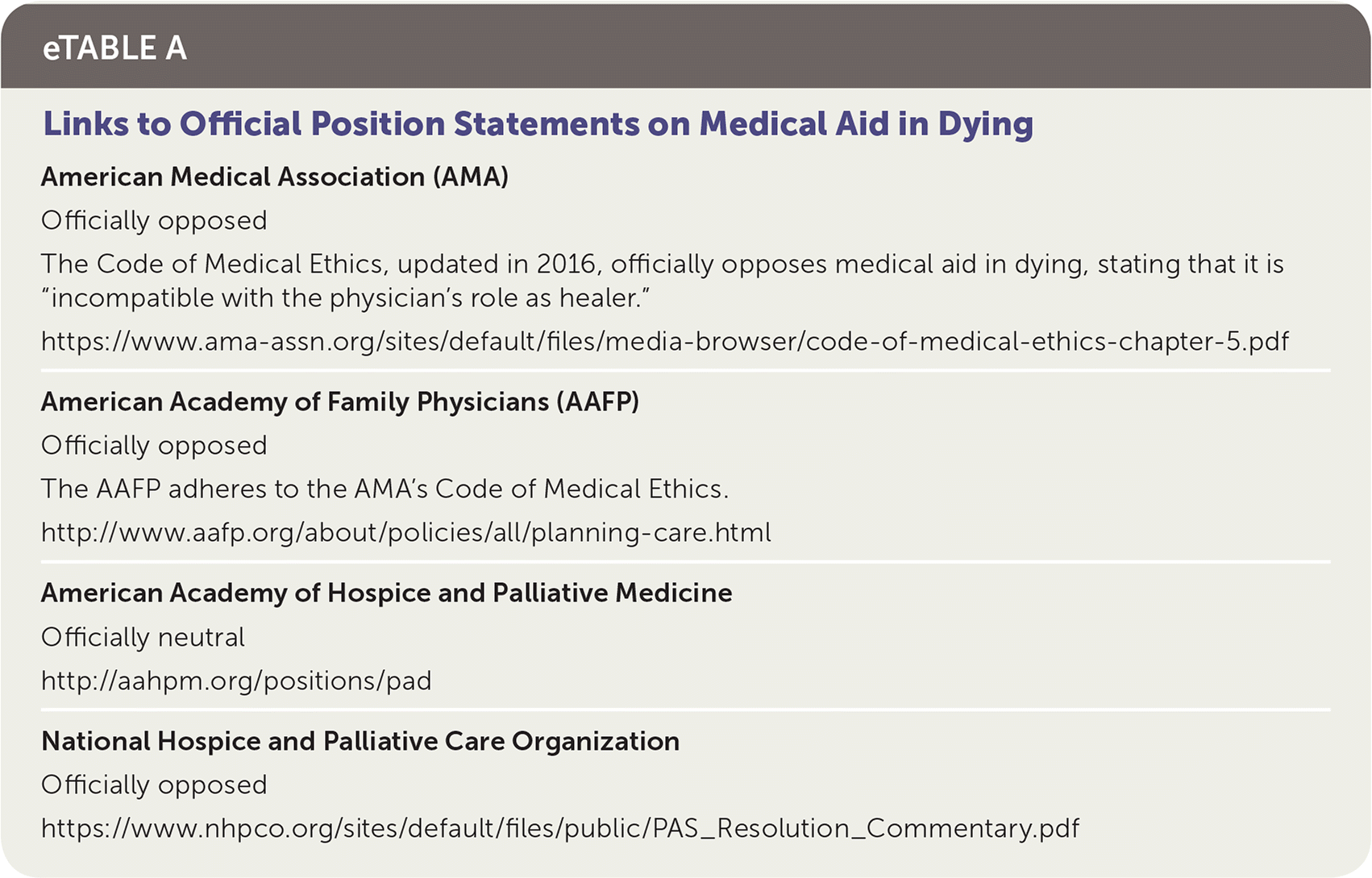Click the '(AMA)' abbreviation in the heading
The width and height of the screenshot is (1372, 878).
(x=471, y=177)
